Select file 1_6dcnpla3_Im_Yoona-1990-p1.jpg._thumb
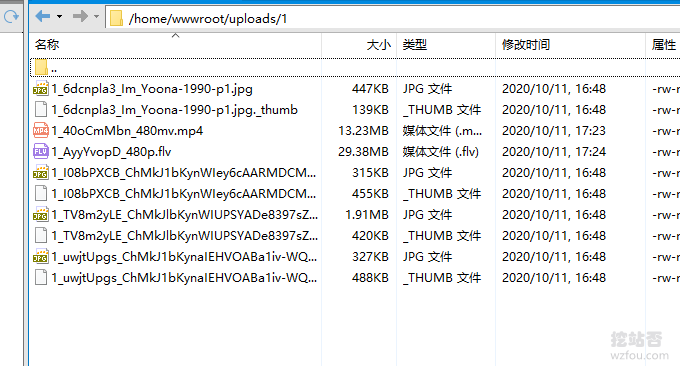The image size is (680, 366). point(174,110)
